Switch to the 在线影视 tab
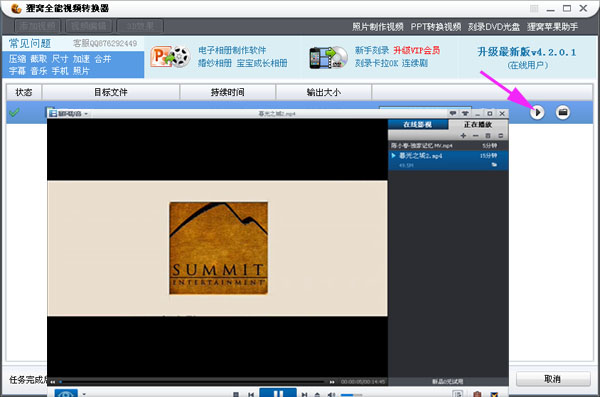The width and height of the screenshot is (600, 397). 418,124
